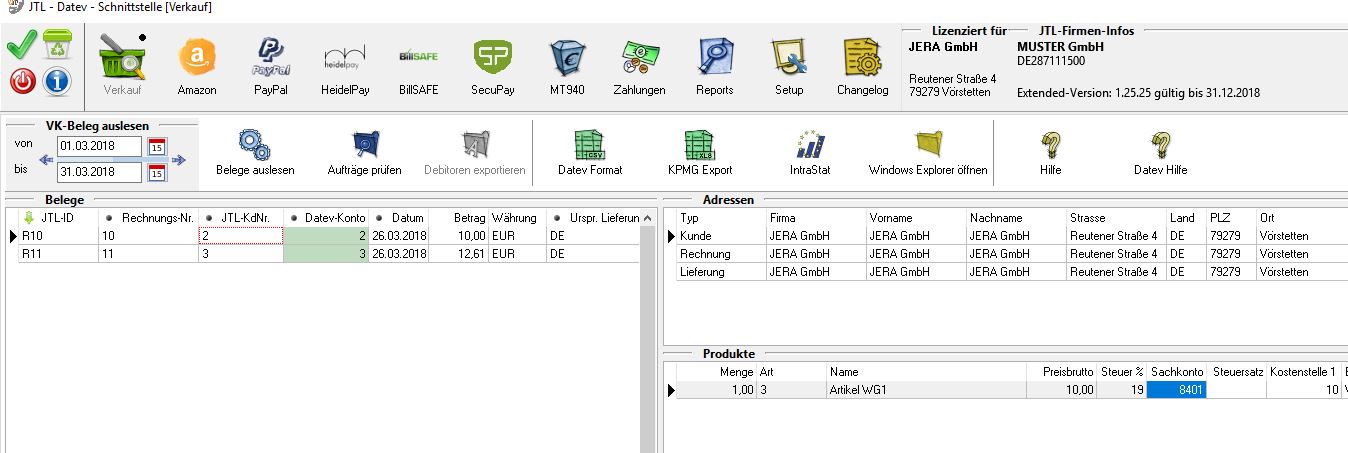
Task: Open Hilfe
Action: tap(1050, 153)
